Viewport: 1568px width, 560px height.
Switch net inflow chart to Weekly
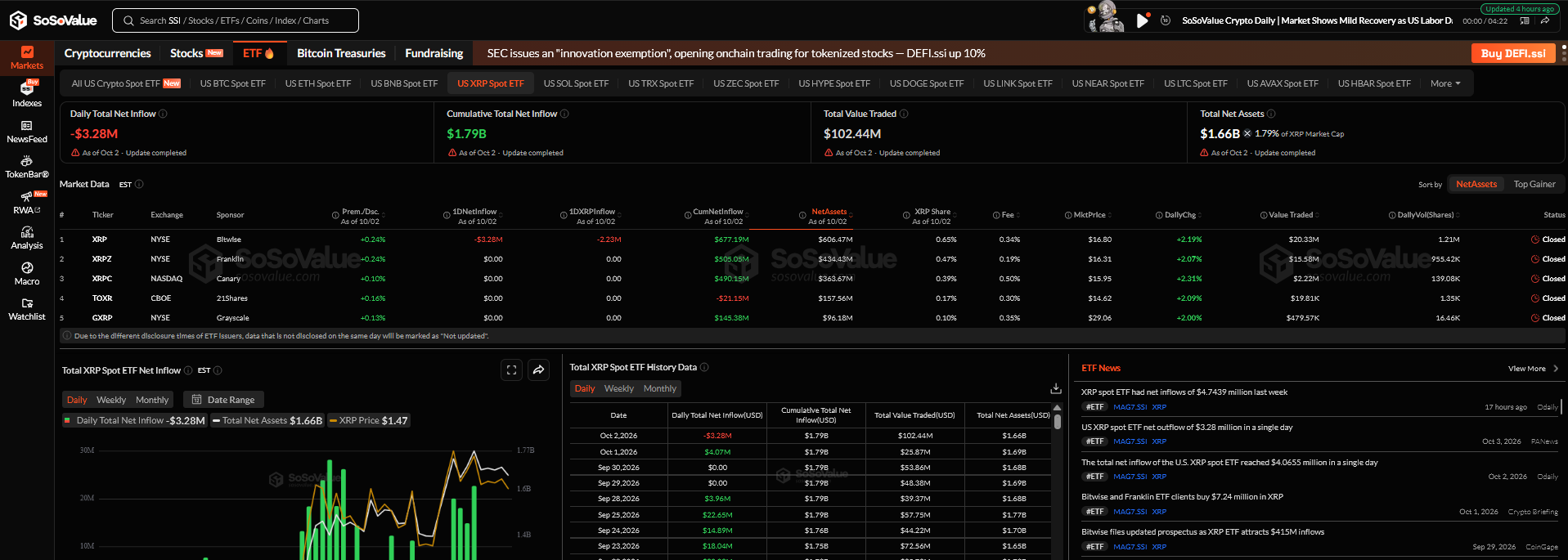[111, 400]
